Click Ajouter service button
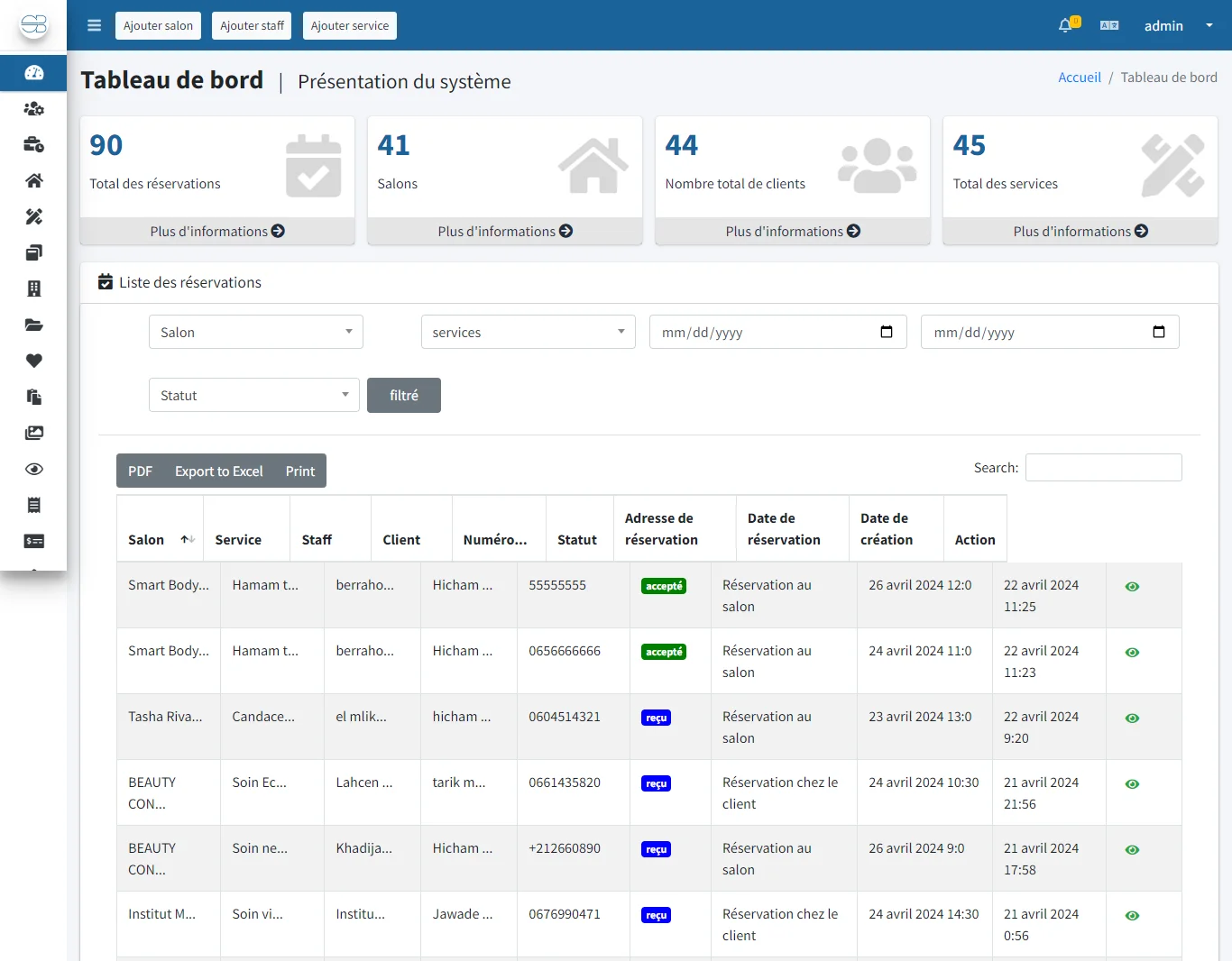This screenshot has width=1232, height=961. (350, 25)
